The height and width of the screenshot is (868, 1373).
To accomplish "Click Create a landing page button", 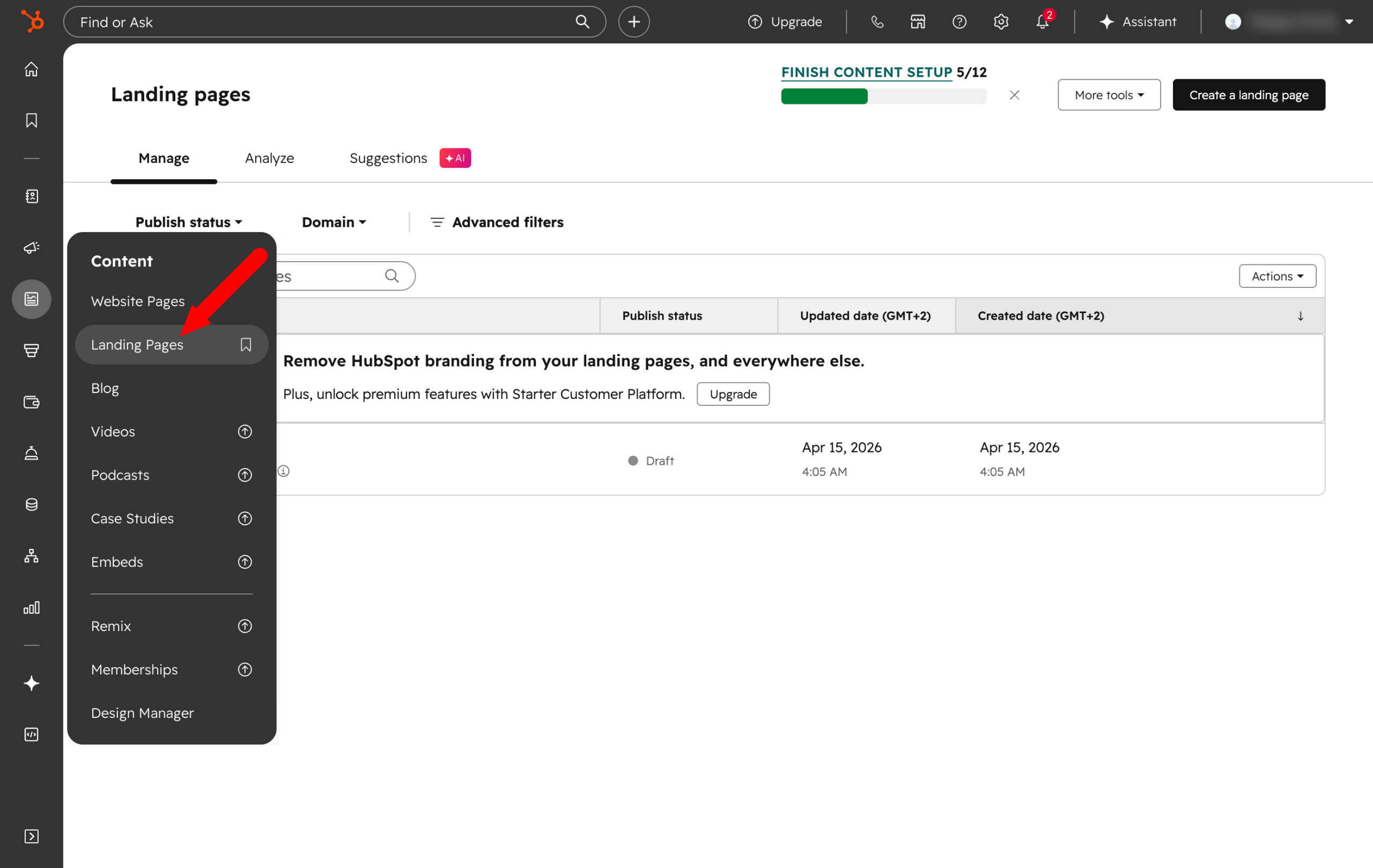I will (x=1249, y=94).
